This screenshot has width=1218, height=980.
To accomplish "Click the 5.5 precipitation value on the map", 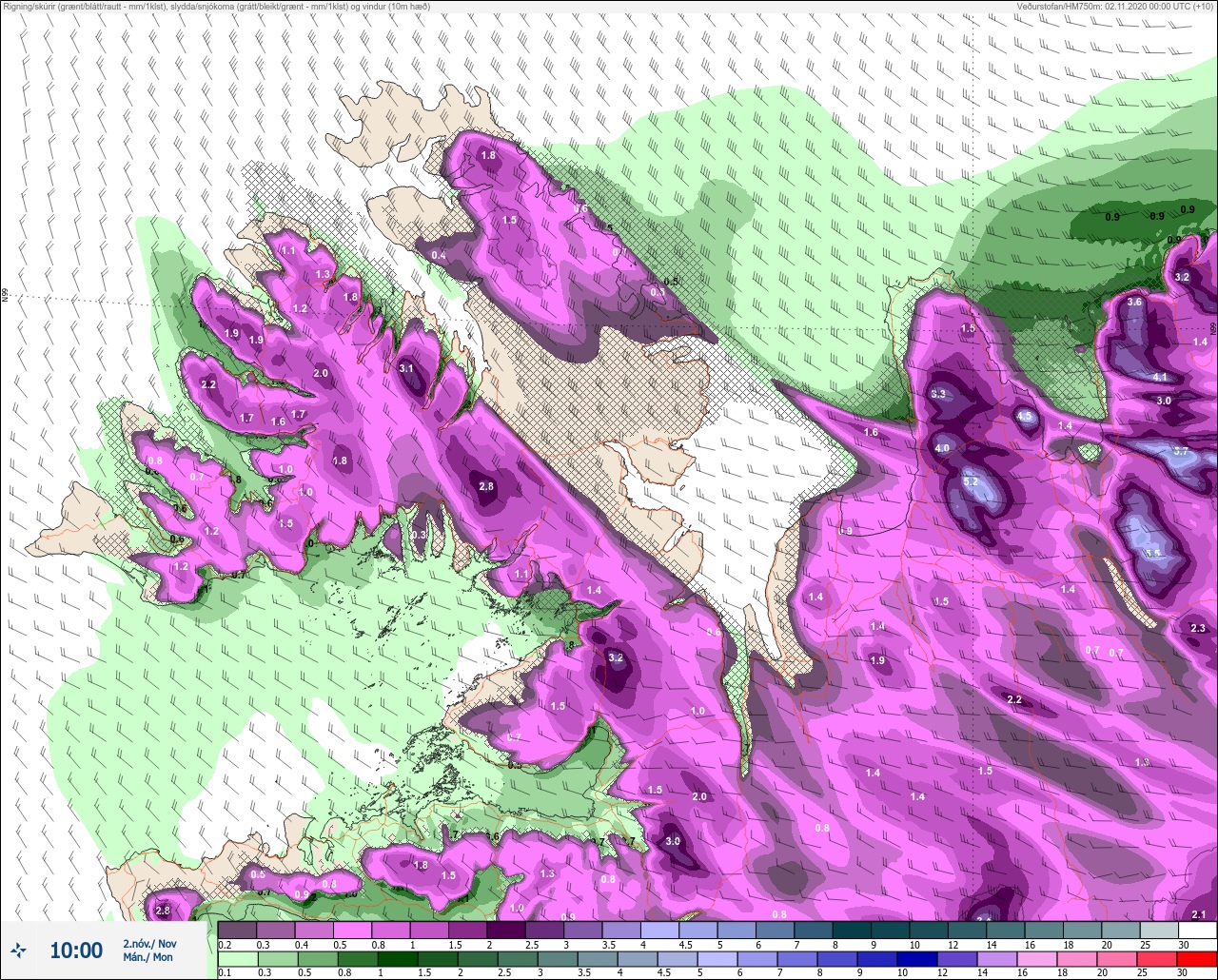I will 1152,554.
